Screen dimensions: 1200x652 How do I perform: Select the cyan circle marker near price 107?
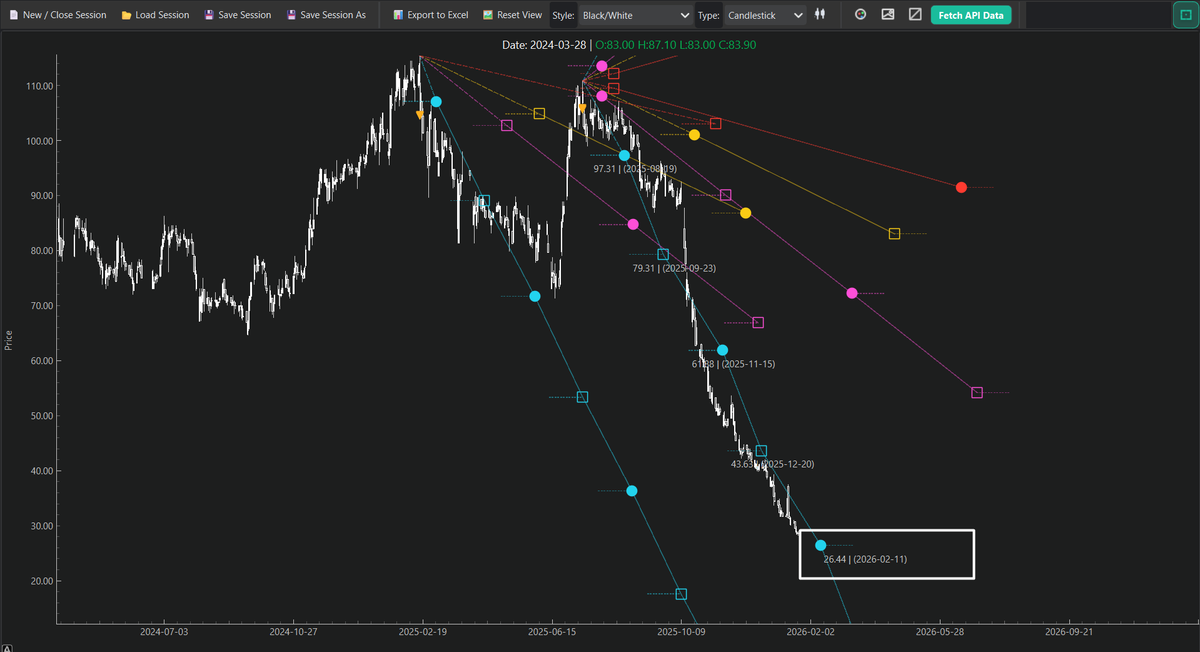point(436,102)
